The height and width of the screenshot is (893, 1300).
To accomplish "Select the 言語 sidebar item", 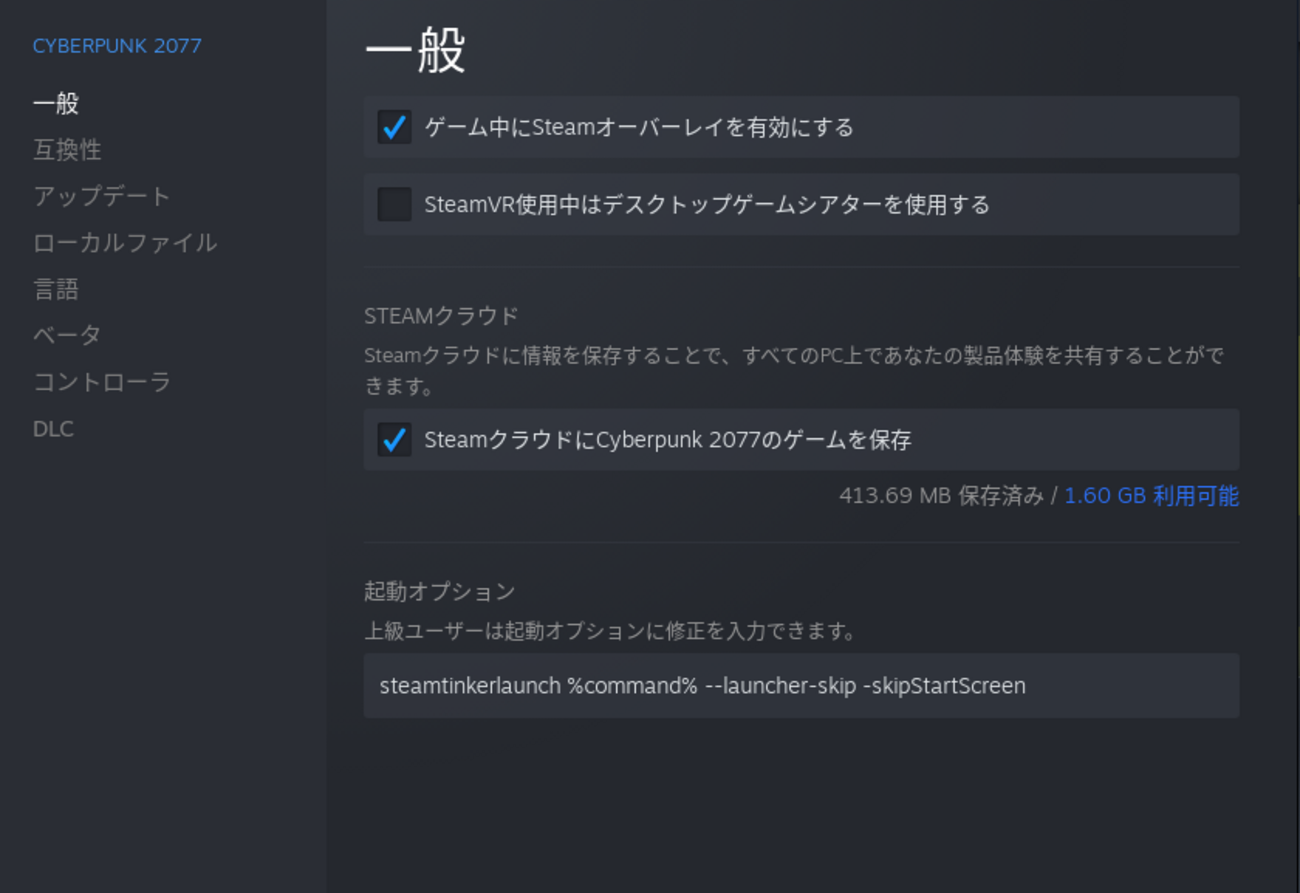I will [x=56, y=289].
